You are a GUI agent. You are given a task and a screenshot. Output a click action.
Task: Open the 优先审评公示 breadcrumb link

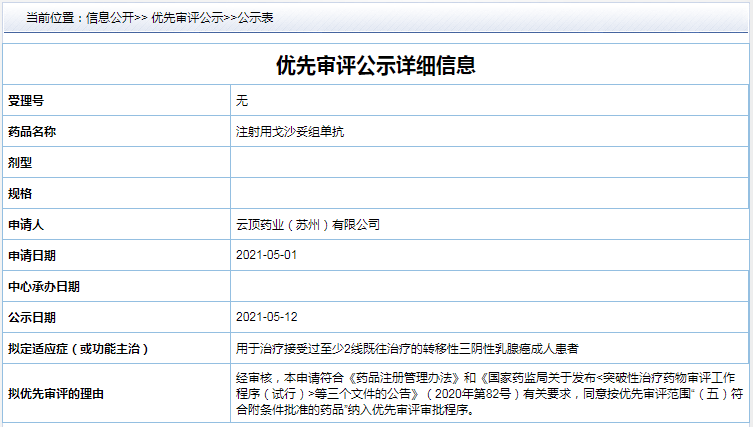coord(188,18)
